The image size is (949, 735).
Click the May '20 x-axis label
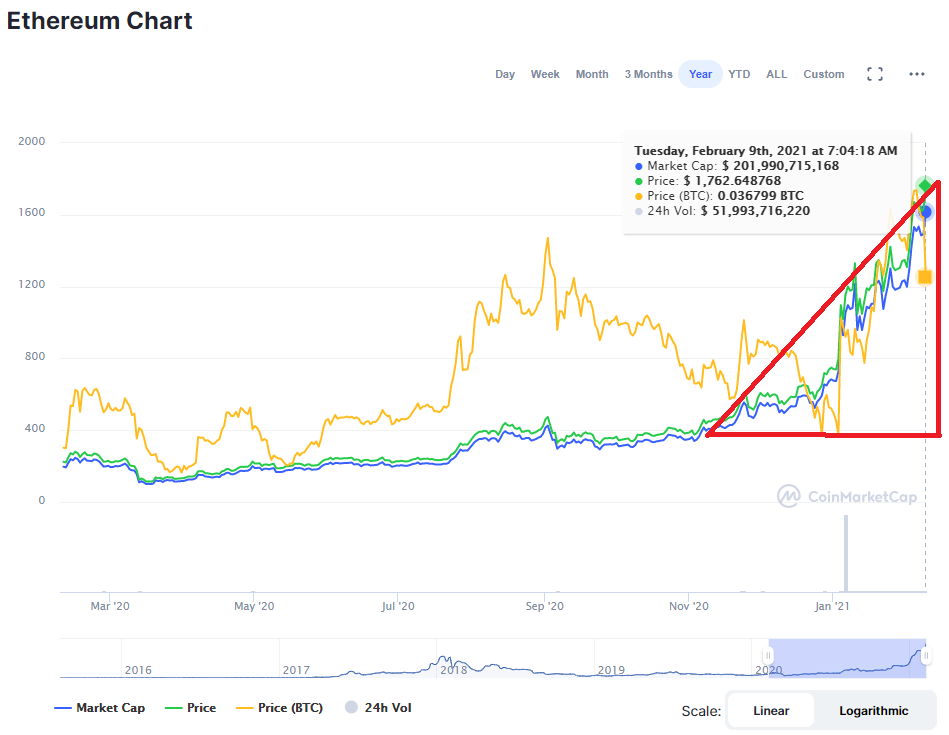[x=254, y=606]
